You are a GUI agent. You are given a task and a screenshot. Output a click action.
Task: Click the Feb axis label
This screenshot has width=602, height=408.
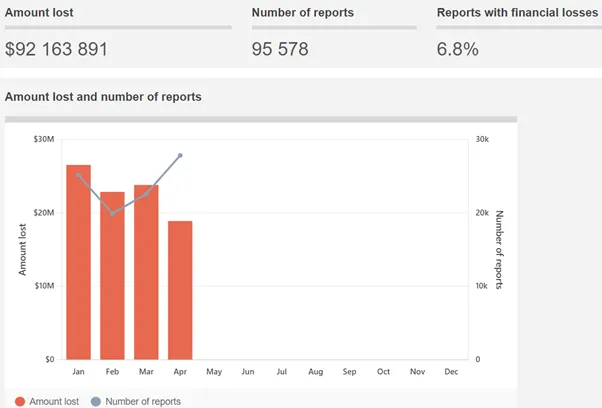point(112,372)
